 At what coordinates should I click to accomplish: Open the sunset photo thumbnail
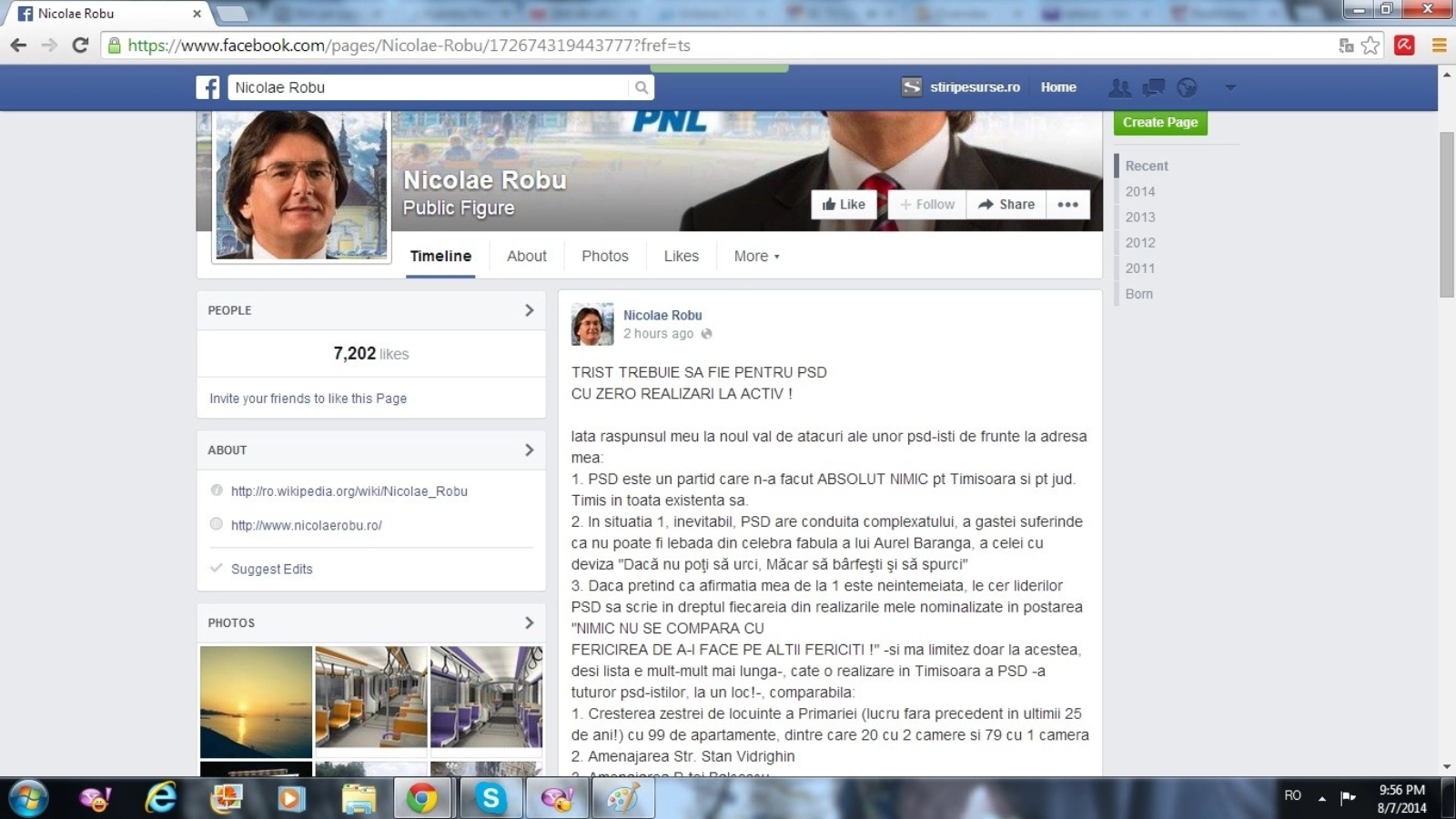[x=256, y=701]
